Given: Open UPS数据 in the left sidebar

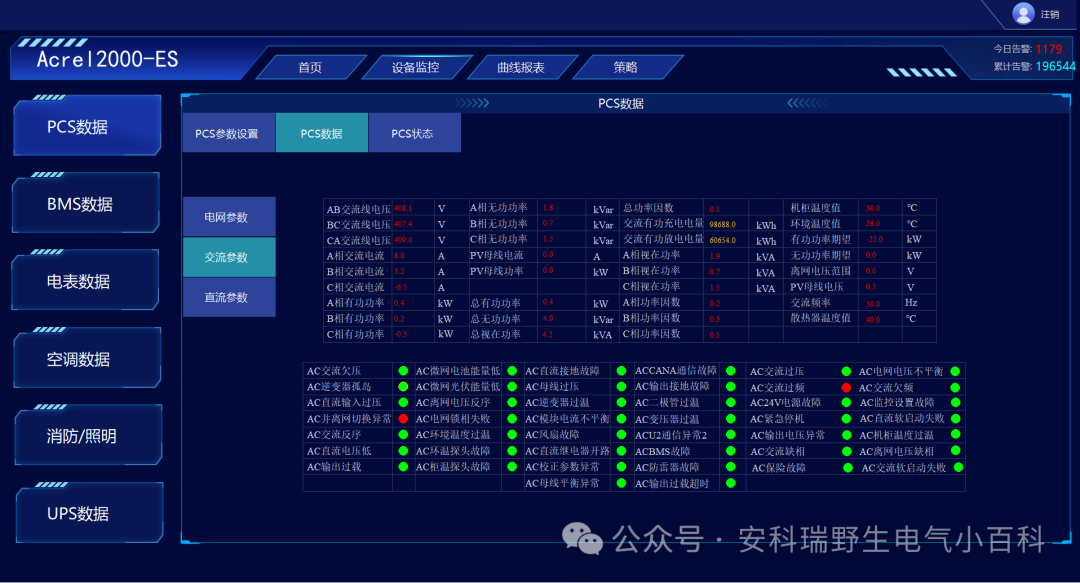Looking at the screenshot, I should 90,513.
